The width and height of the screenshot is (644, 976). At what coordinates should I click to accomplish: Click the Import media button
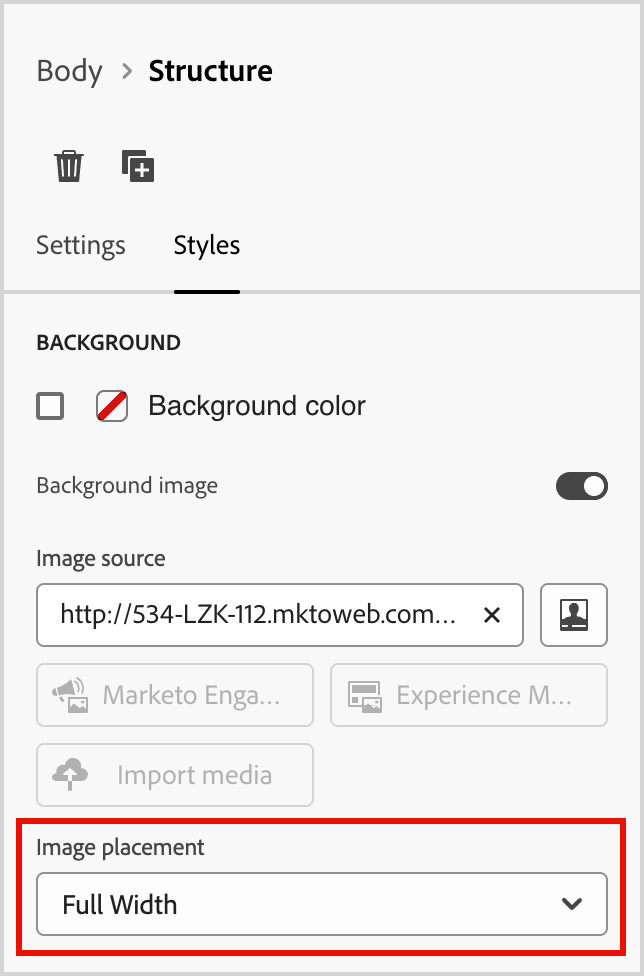(174, 775)
